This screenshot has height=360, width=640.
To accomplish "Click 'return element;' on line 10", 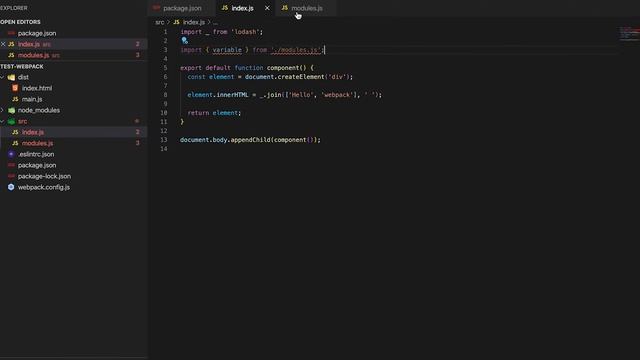I will [x=214, y=113].
